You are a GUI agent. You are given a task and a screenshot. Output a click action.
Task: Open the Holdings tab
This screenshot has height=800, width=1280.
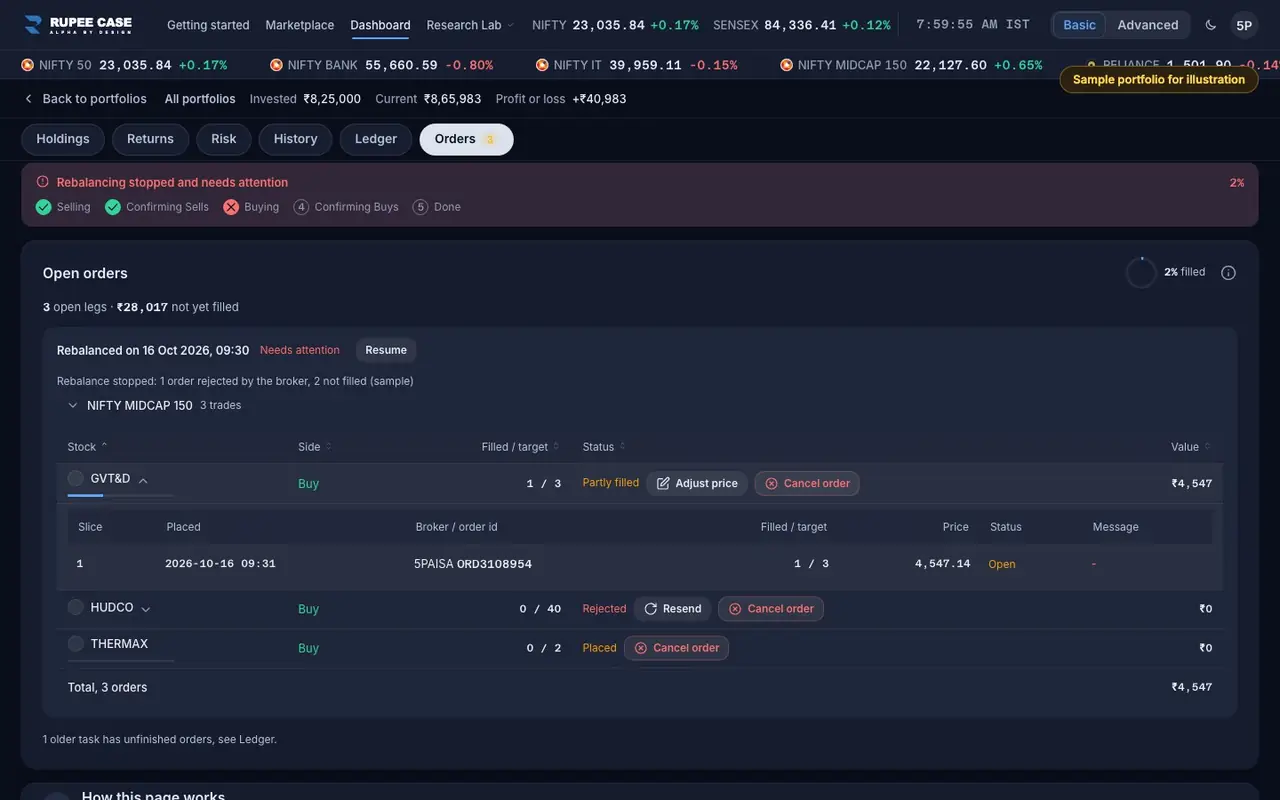coord(63,139)
